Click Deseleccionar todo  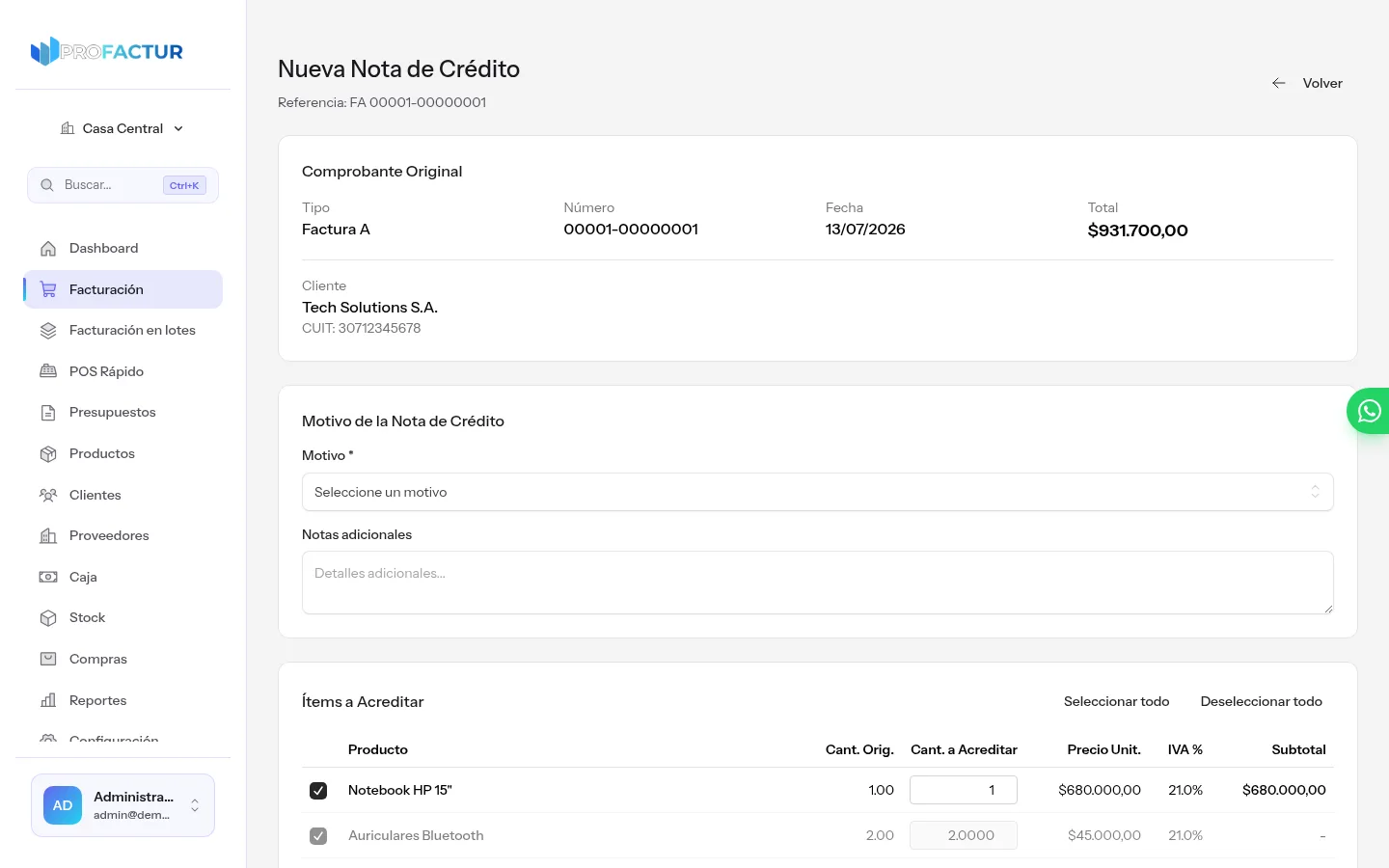(x=1262, y=701)
